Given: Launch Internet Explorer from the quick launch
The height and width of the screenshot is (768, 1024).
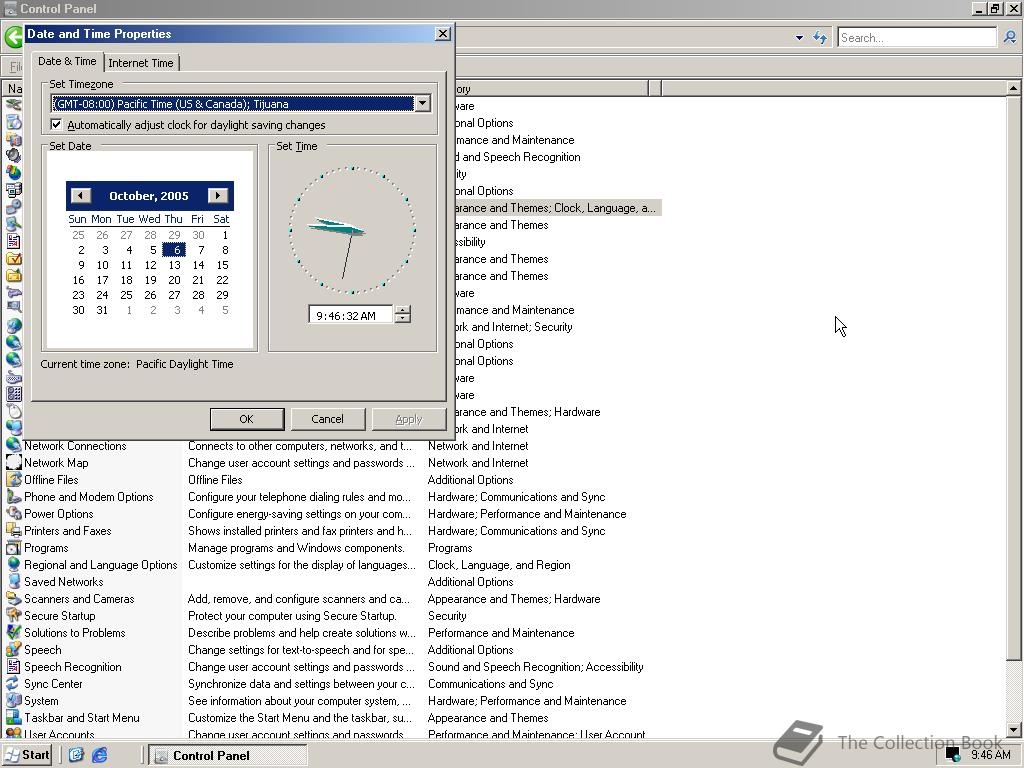Looking at the screenshot, I should (x=99, y=755).
